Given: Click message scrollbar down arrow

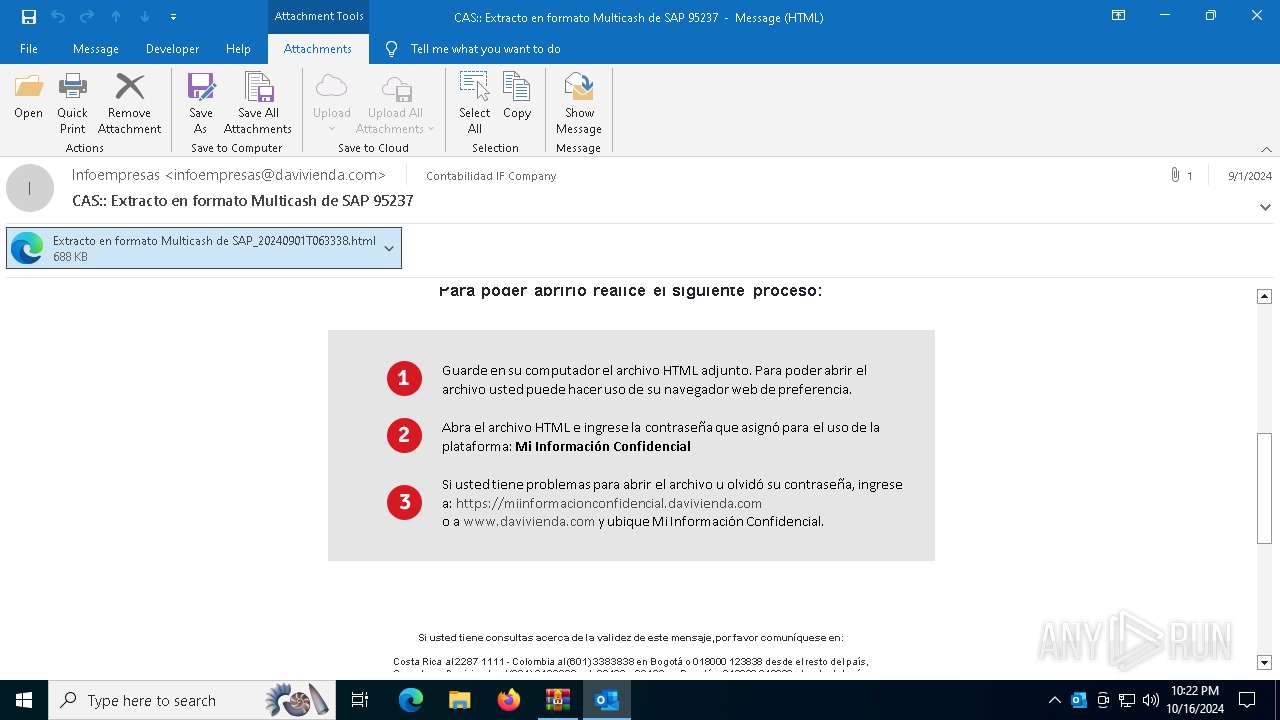Looking at the screenshot, I should pyautogui.click(x=1264, y=662).
